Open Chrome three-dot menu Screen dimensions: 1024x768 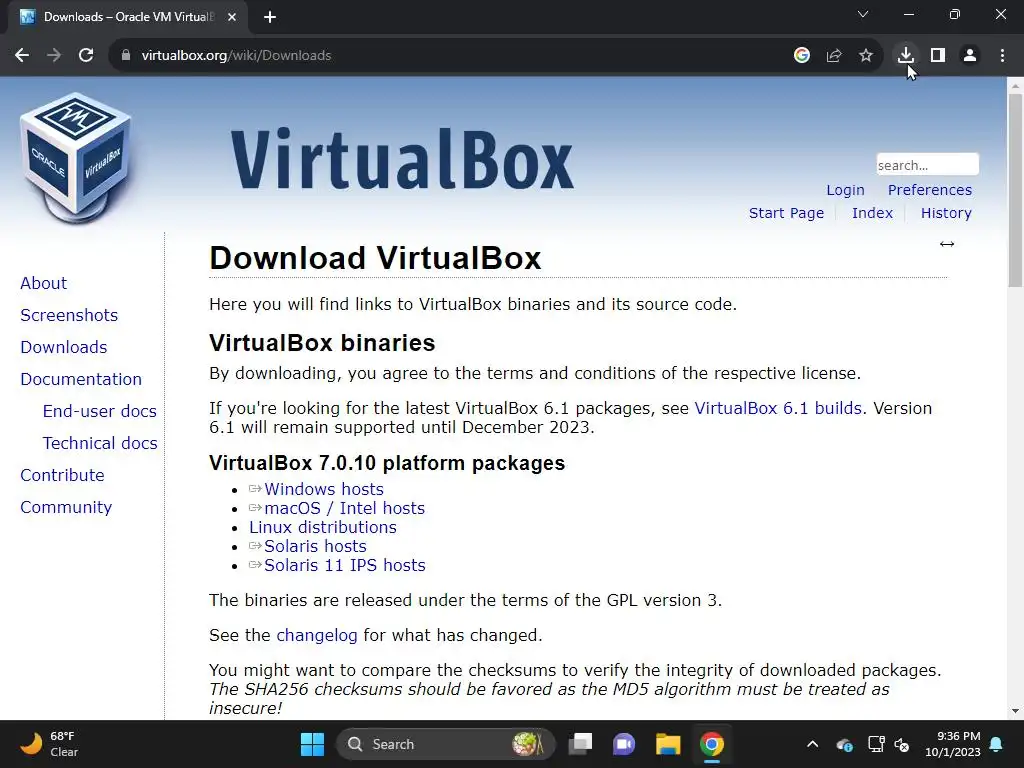coord(1002,56)
